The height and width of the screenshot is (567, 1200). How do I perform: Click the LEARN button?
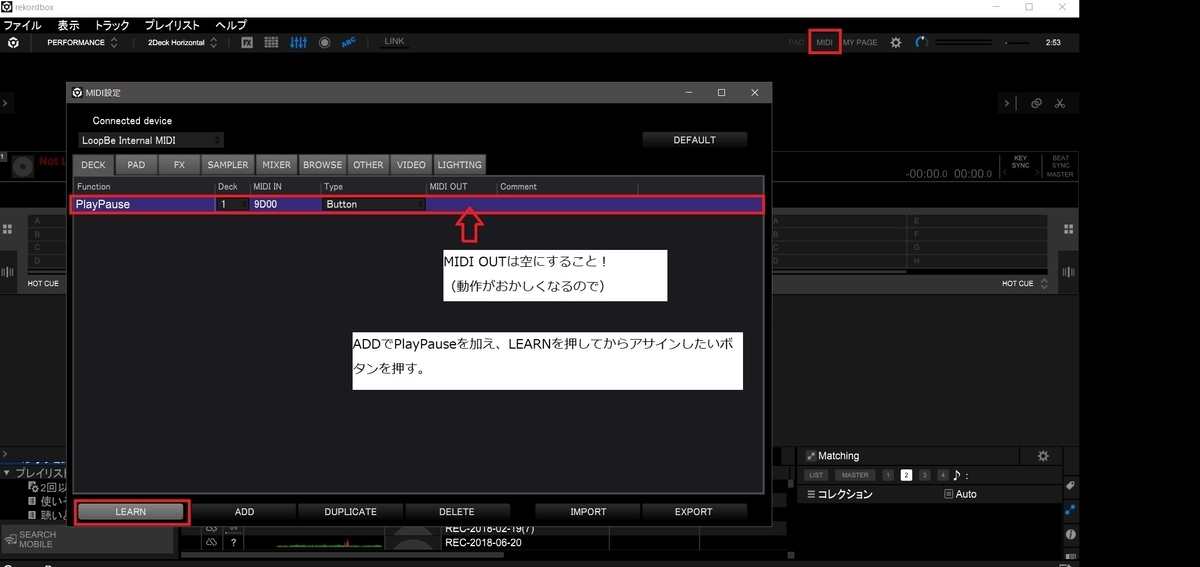[x=131, y=512]
